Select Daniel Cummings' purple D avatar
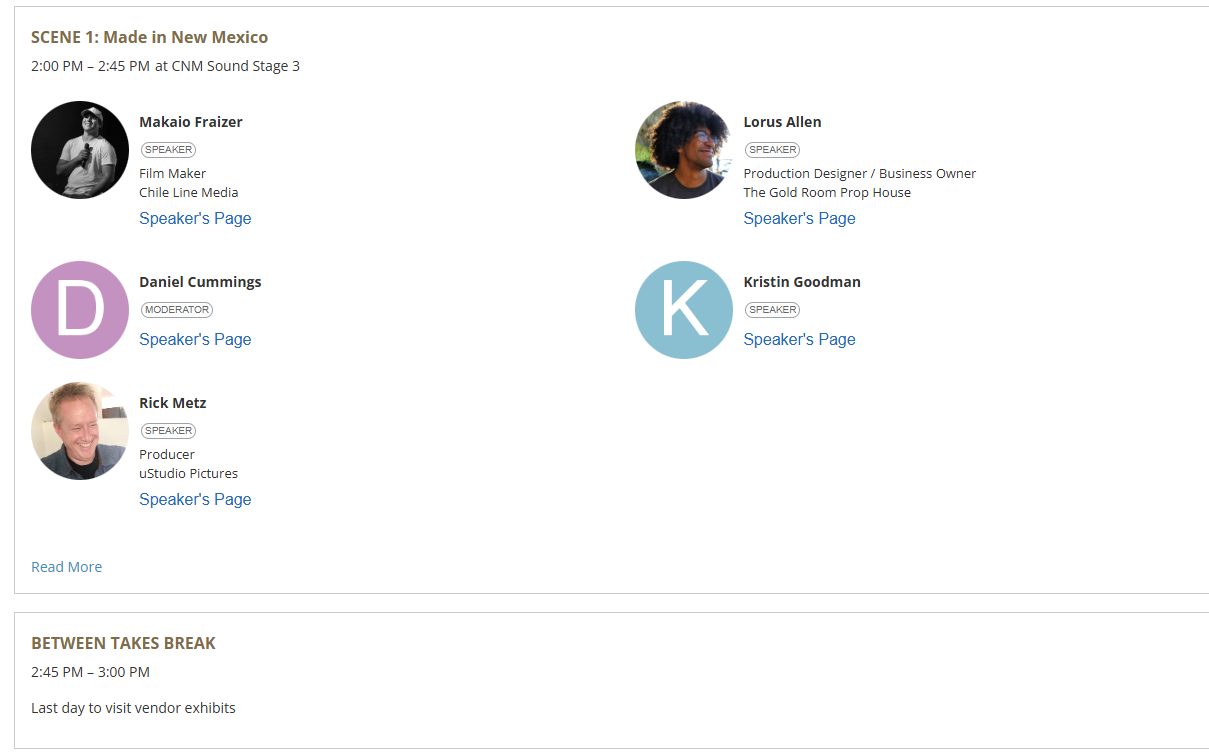This screenshot has height=754, width=1209. [x=80, y=310]
